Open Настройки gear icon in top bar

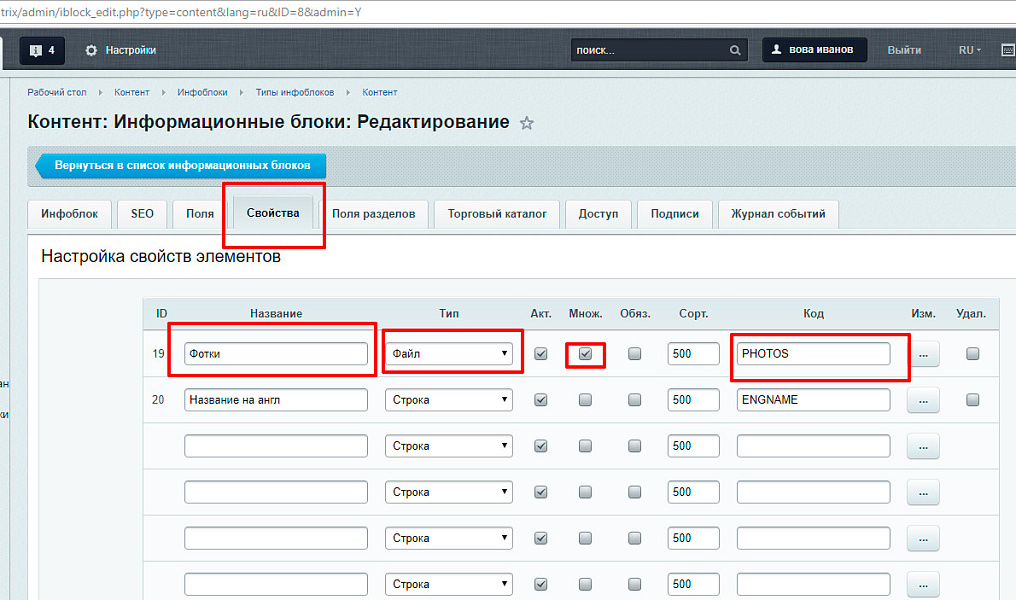click(x=92, y=50)
